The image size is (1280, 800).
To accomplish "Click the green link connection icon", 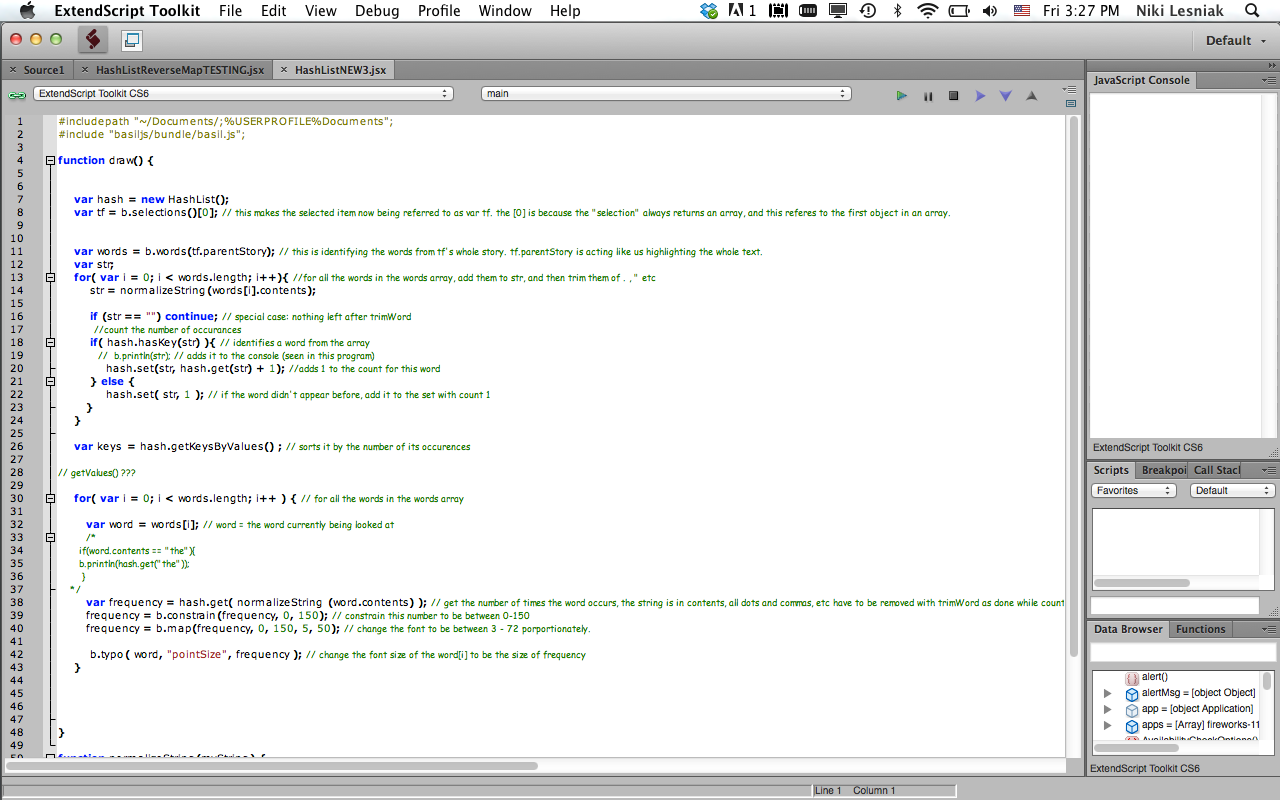I will coord(17,95).
